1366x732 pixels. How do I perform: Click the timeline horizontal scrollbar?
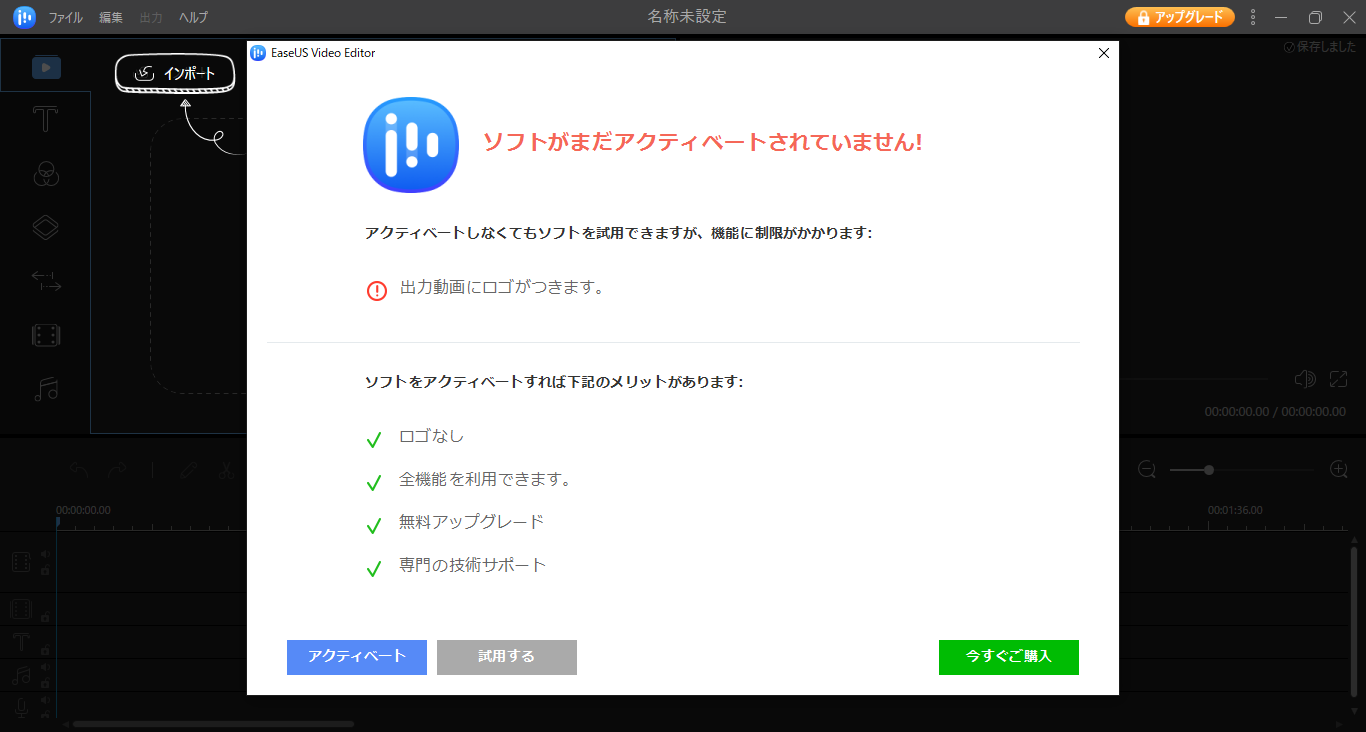tap(213, 723)
